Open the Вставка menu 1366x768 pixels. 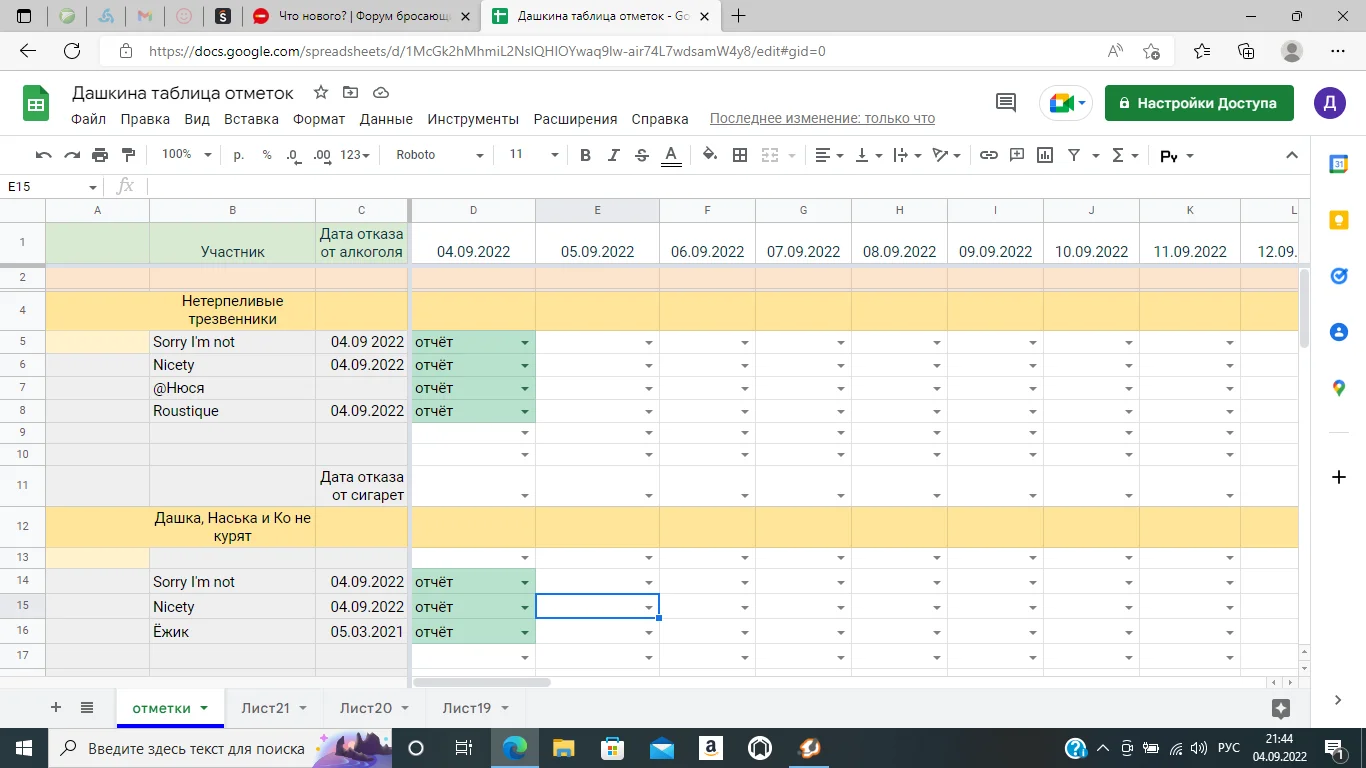[x=251, y=119]
